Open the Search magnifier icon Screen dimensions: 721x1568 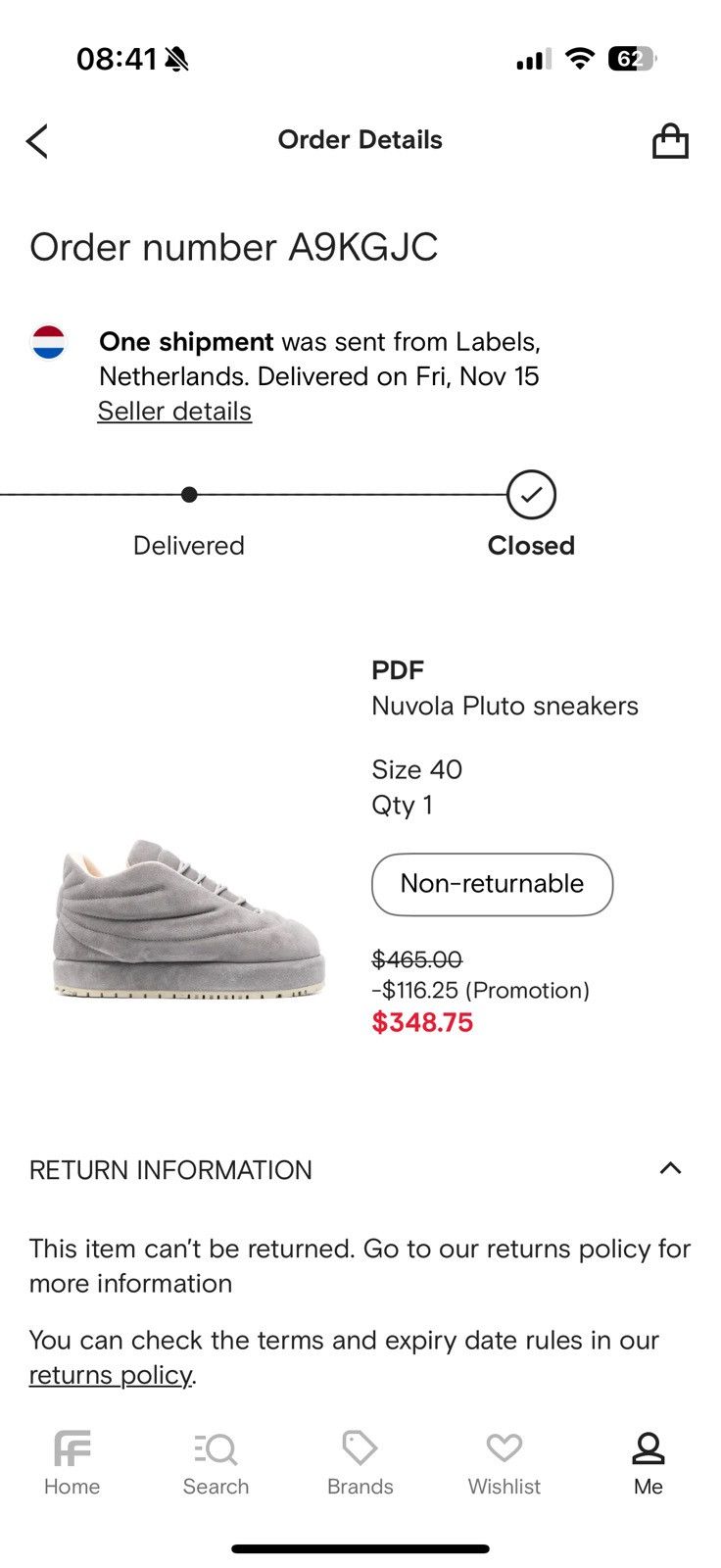pos(216,1446)
